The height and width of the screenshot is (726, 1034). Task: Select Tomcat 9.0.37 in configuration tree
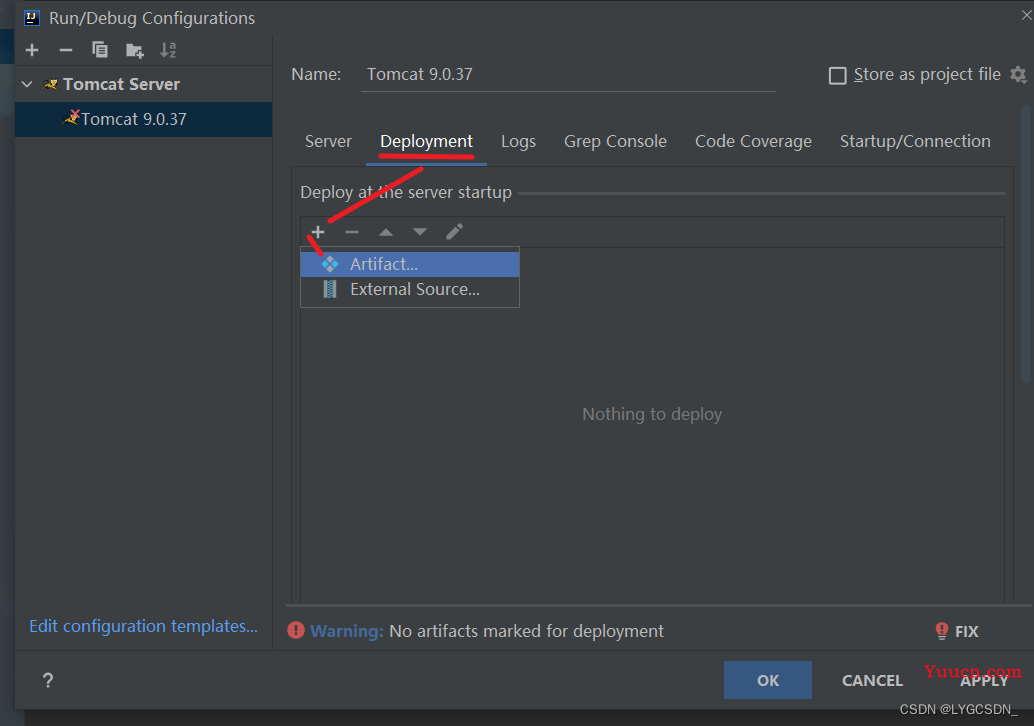click(144, 119)
